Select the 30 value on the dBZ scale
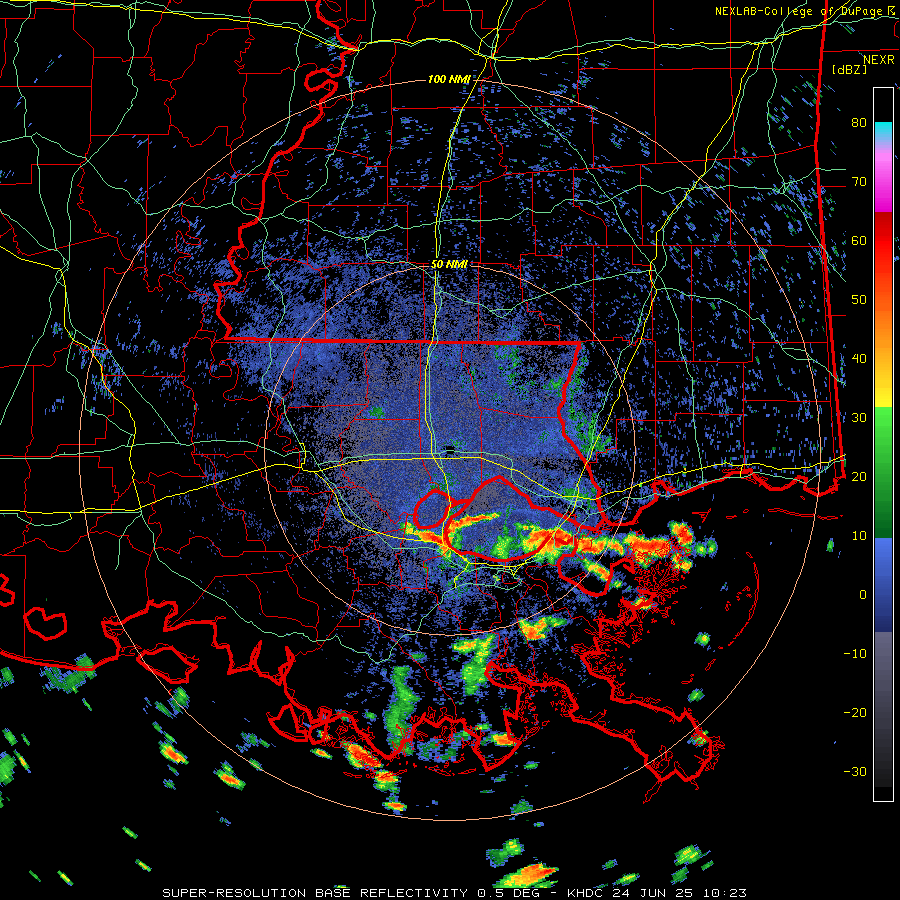This screenshot has width=900, height=900. pos(859,418)
